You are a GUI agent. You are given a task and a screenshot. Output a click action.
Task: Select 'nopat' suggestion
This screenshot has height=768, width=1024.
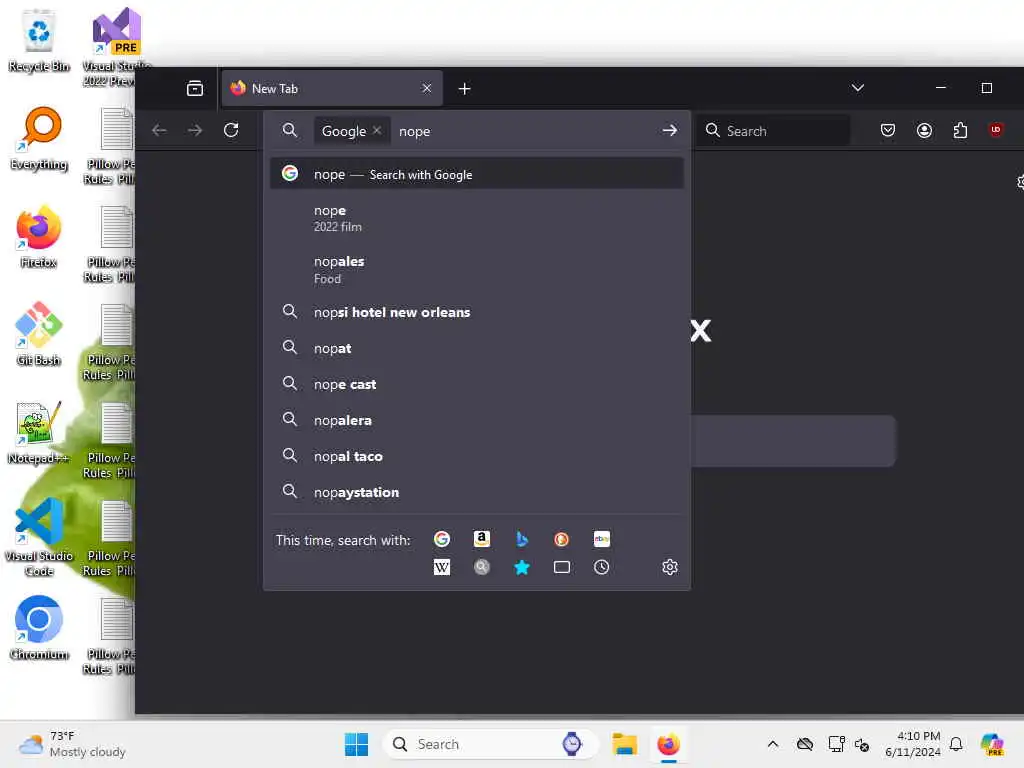coord(477,348)
